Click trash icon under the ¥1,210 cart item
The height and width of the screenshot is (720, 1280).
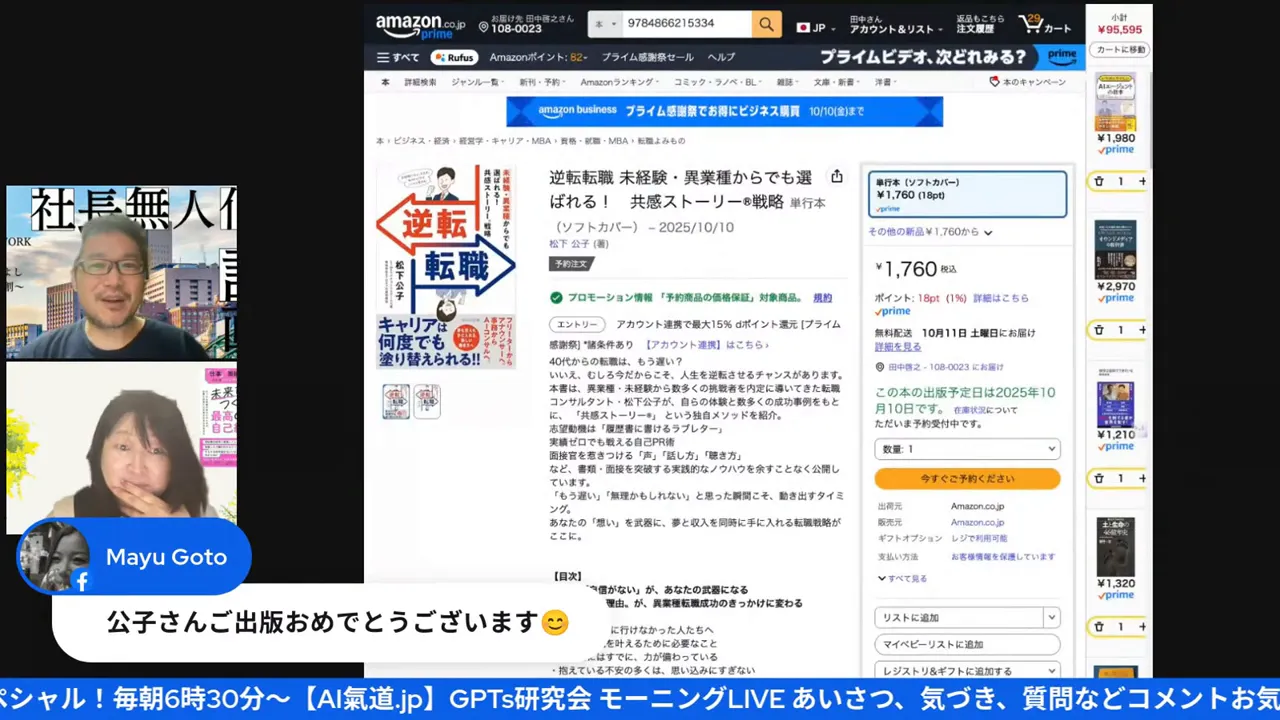pyautogui.click(x=1099, y=478)
